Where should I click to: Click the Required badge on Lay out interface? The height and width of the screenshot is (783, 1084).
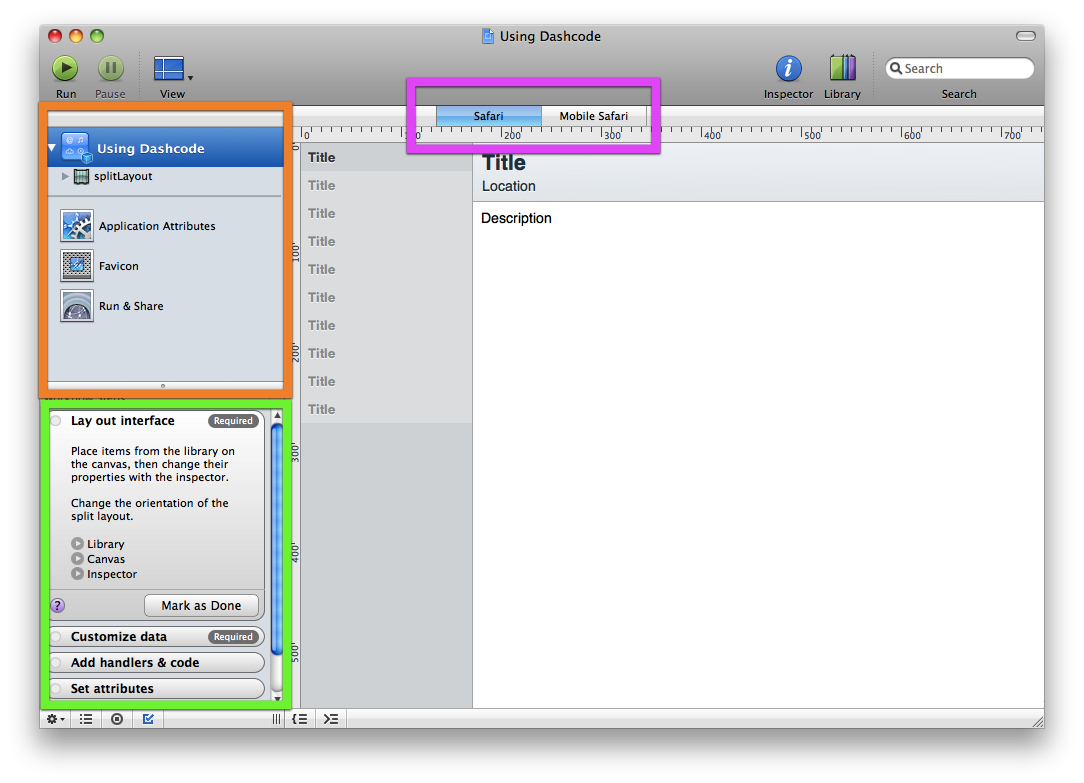233,421
